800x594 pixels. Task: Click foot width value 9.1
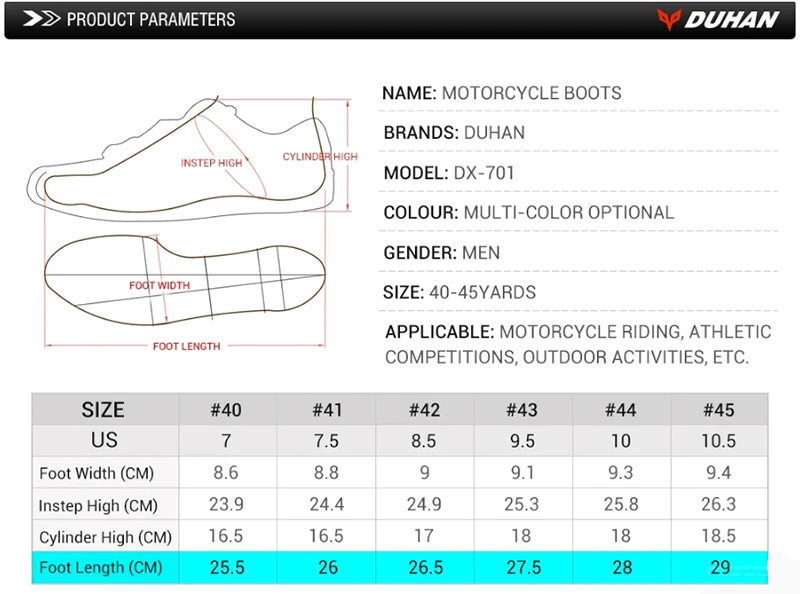tap(522, 473)
